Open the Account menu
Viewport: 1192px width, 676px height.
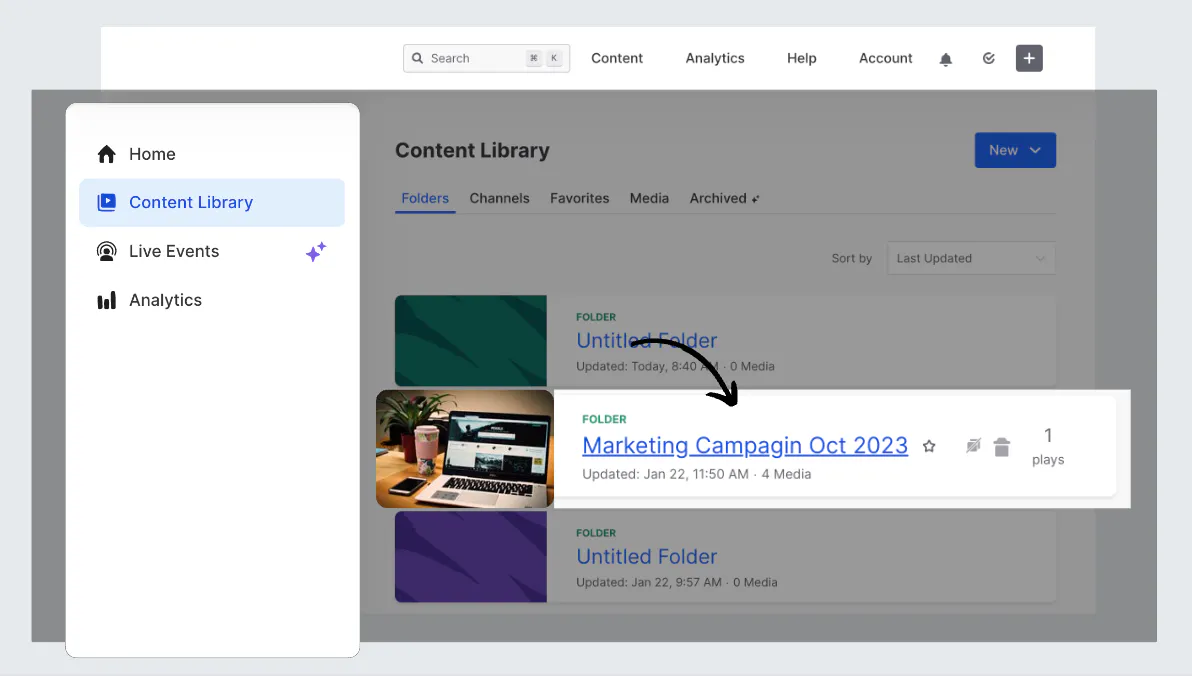886,59
